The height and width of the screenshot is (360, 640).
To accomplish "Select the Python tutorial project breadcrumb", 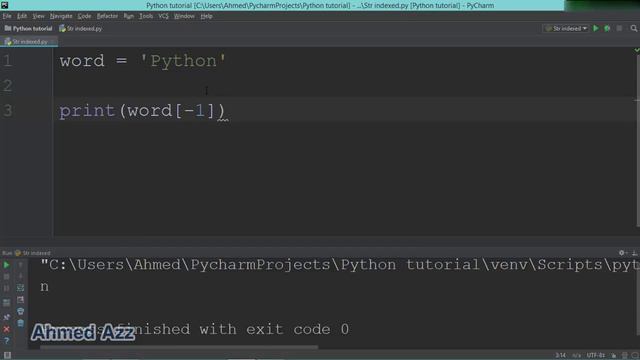I will tap(29, 29).
